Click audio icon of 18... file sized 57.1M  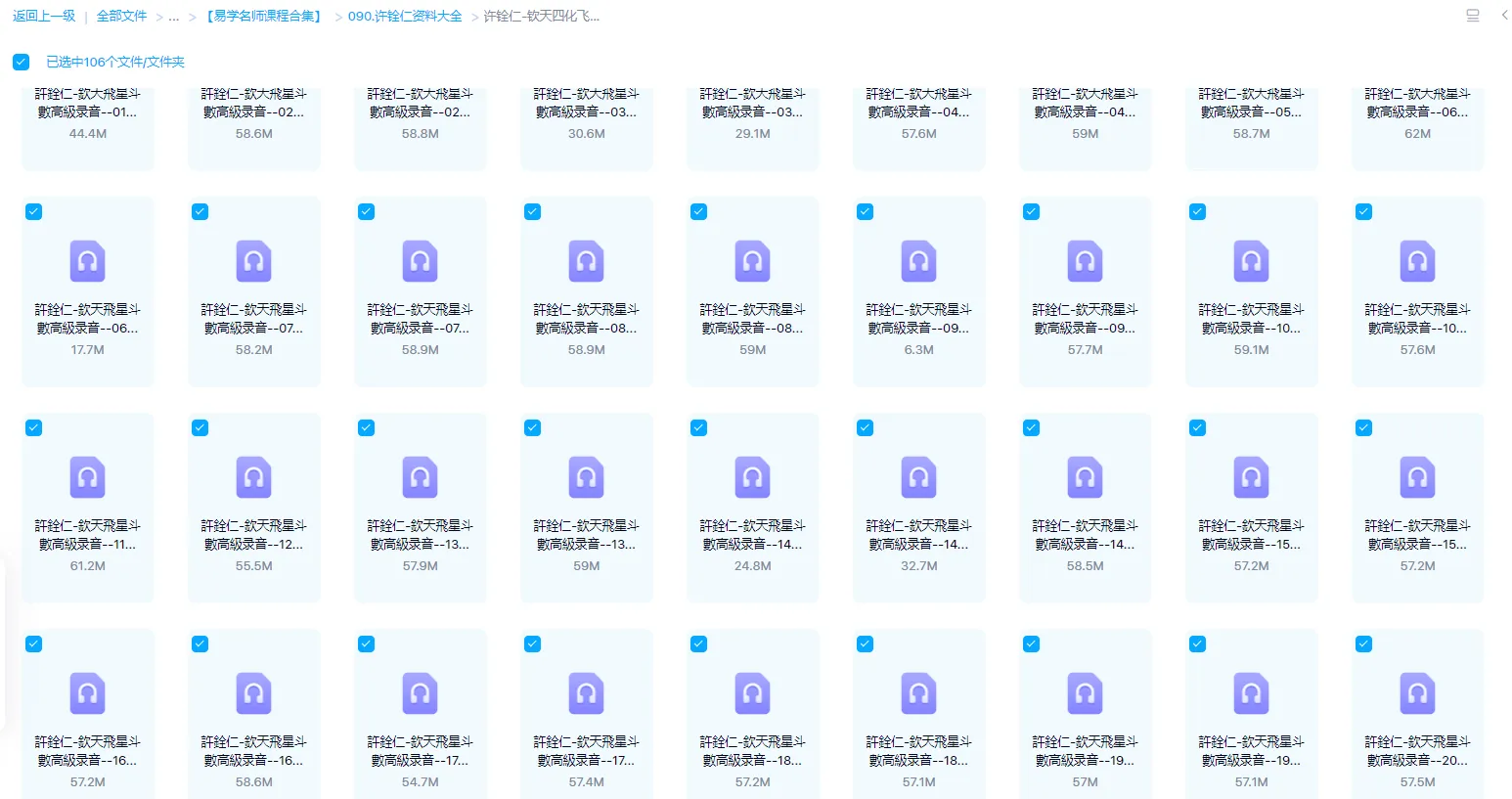(919, 693)
